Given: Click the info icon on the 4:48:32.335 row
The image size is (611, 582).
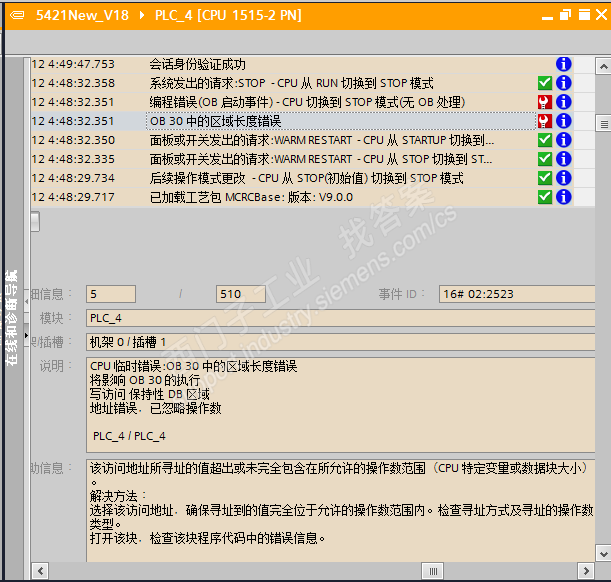Looking at the screenshot, I should tap(563, 159).
